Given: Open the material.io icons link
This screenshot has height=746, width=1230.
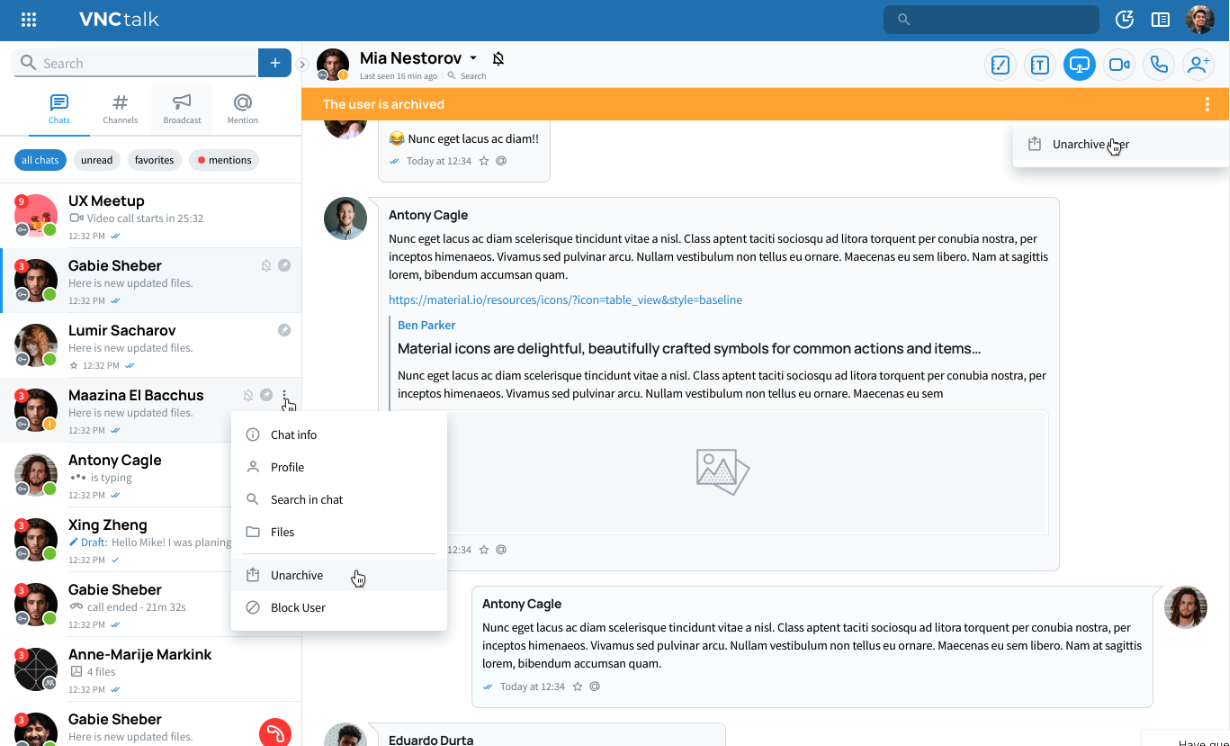Looking at the screenshot, I should click(565, 300).
